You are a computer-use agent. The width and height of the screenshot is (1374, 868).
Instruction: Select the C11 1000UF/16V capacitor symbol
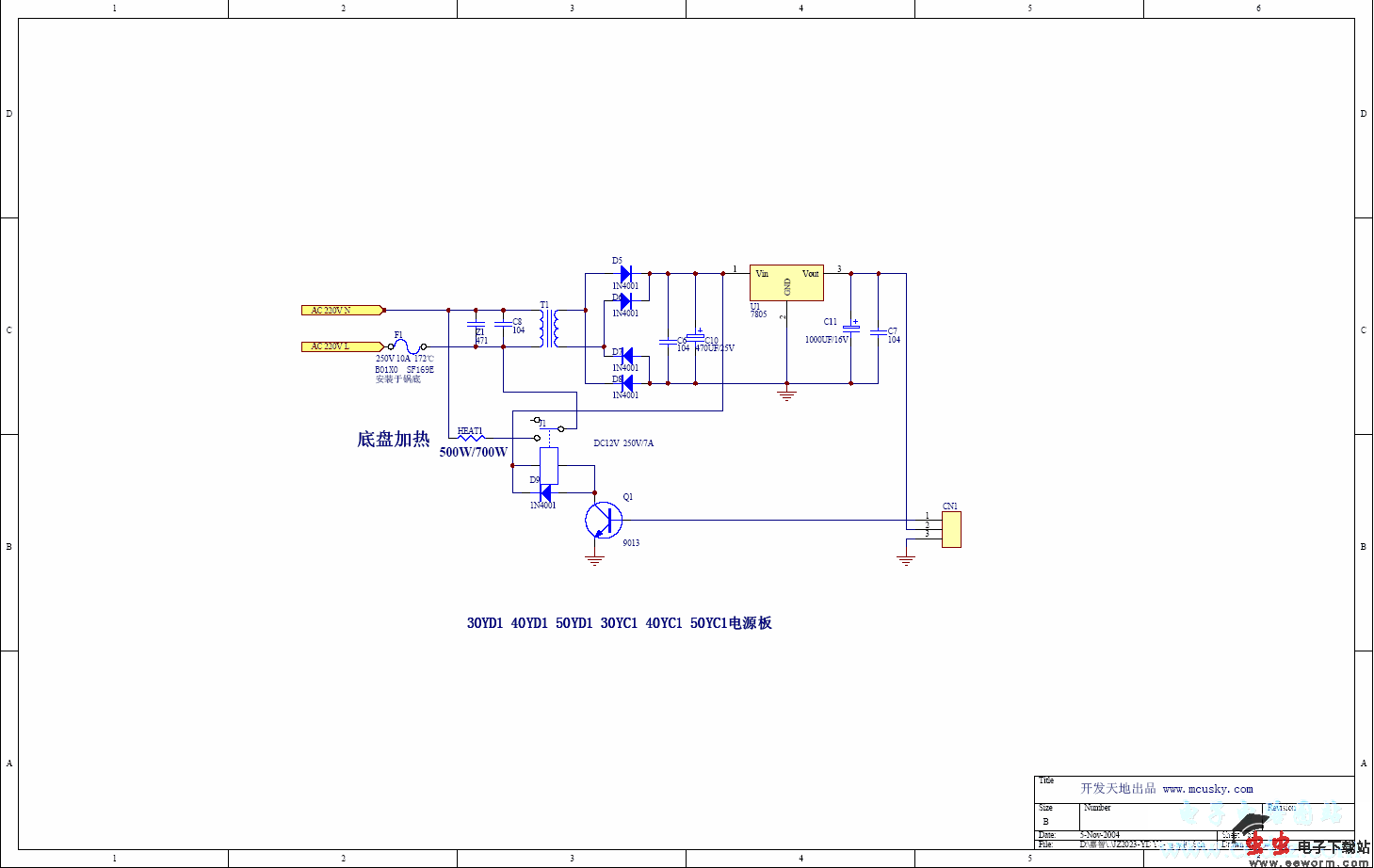[851, 327]
